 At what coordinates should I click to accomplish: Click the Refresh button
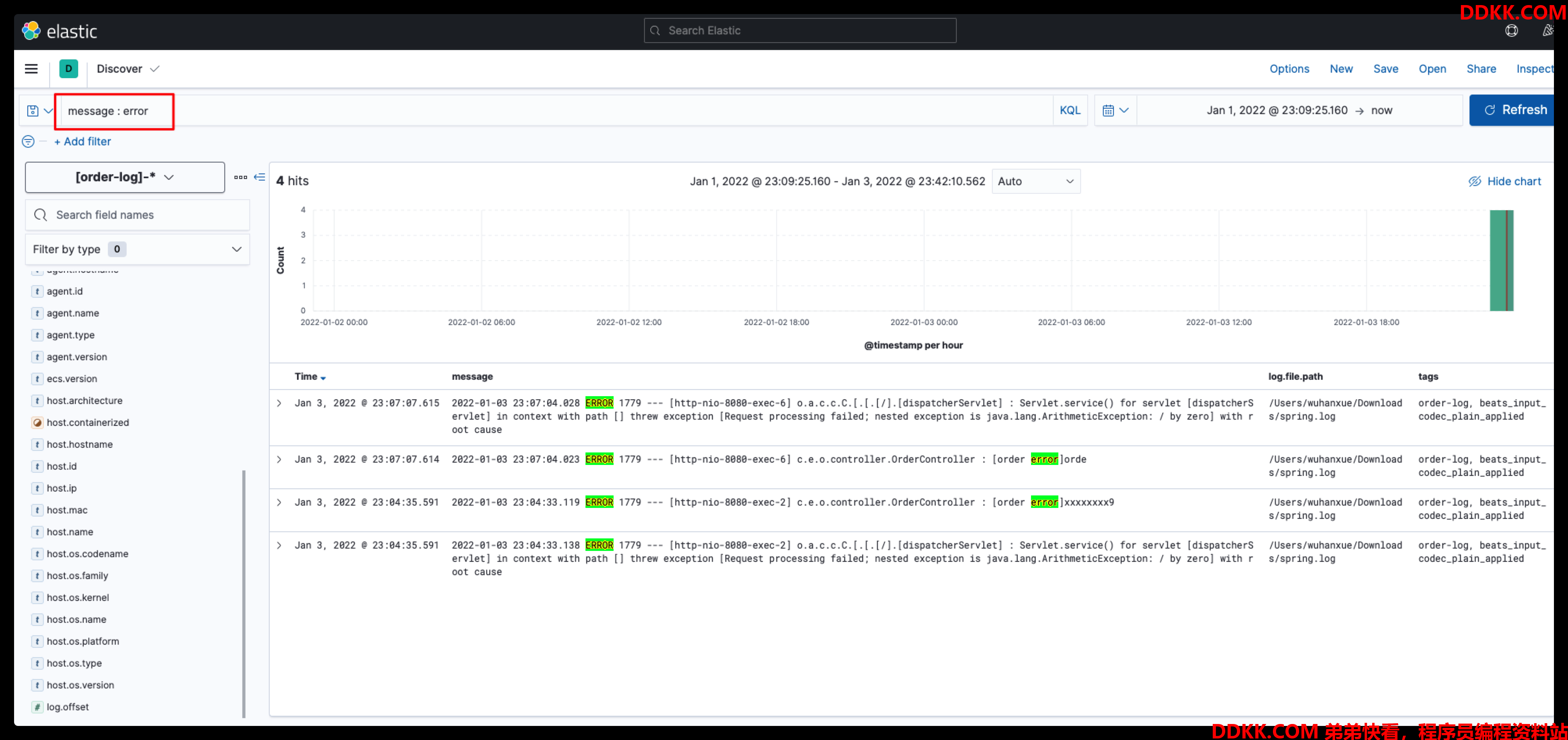(x=1511, y=110)
